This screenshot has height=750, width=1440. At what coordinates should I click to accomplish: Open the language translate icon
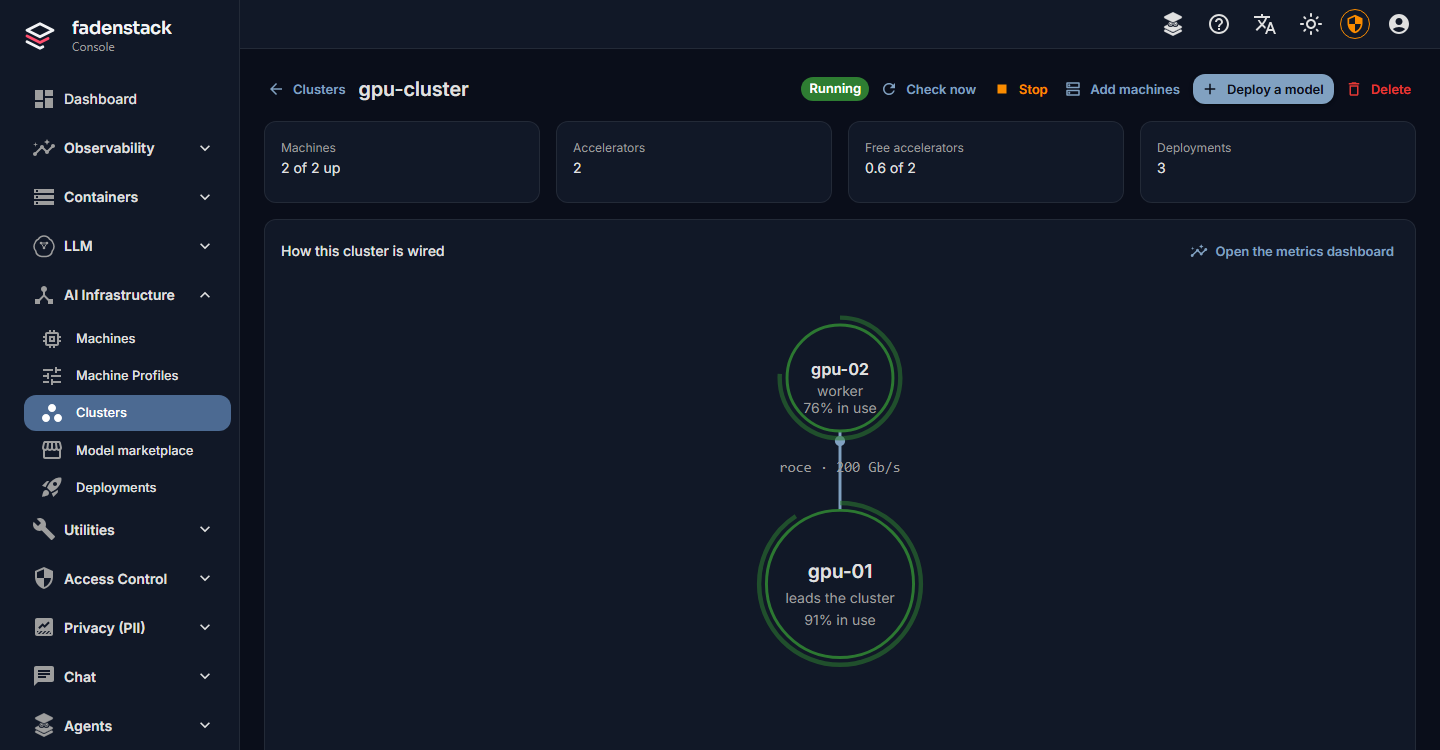[1265, 24]
